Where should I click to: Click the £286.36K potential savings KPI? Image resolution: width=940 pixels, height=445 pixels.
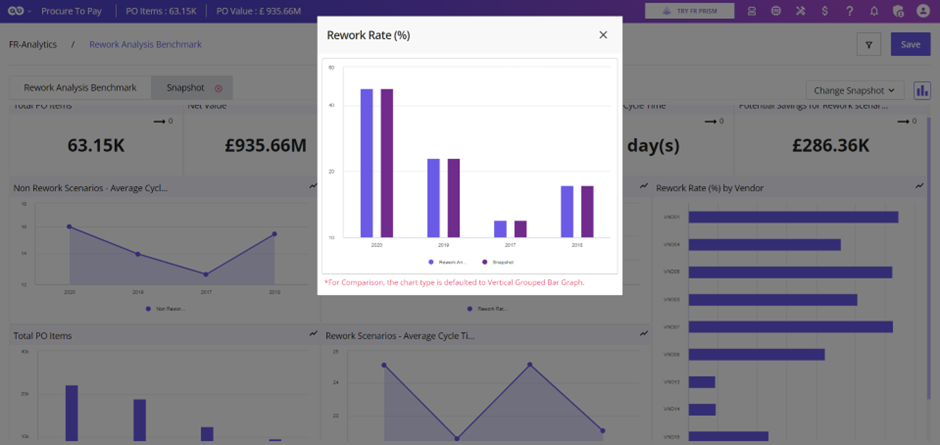tap(831, 146)
